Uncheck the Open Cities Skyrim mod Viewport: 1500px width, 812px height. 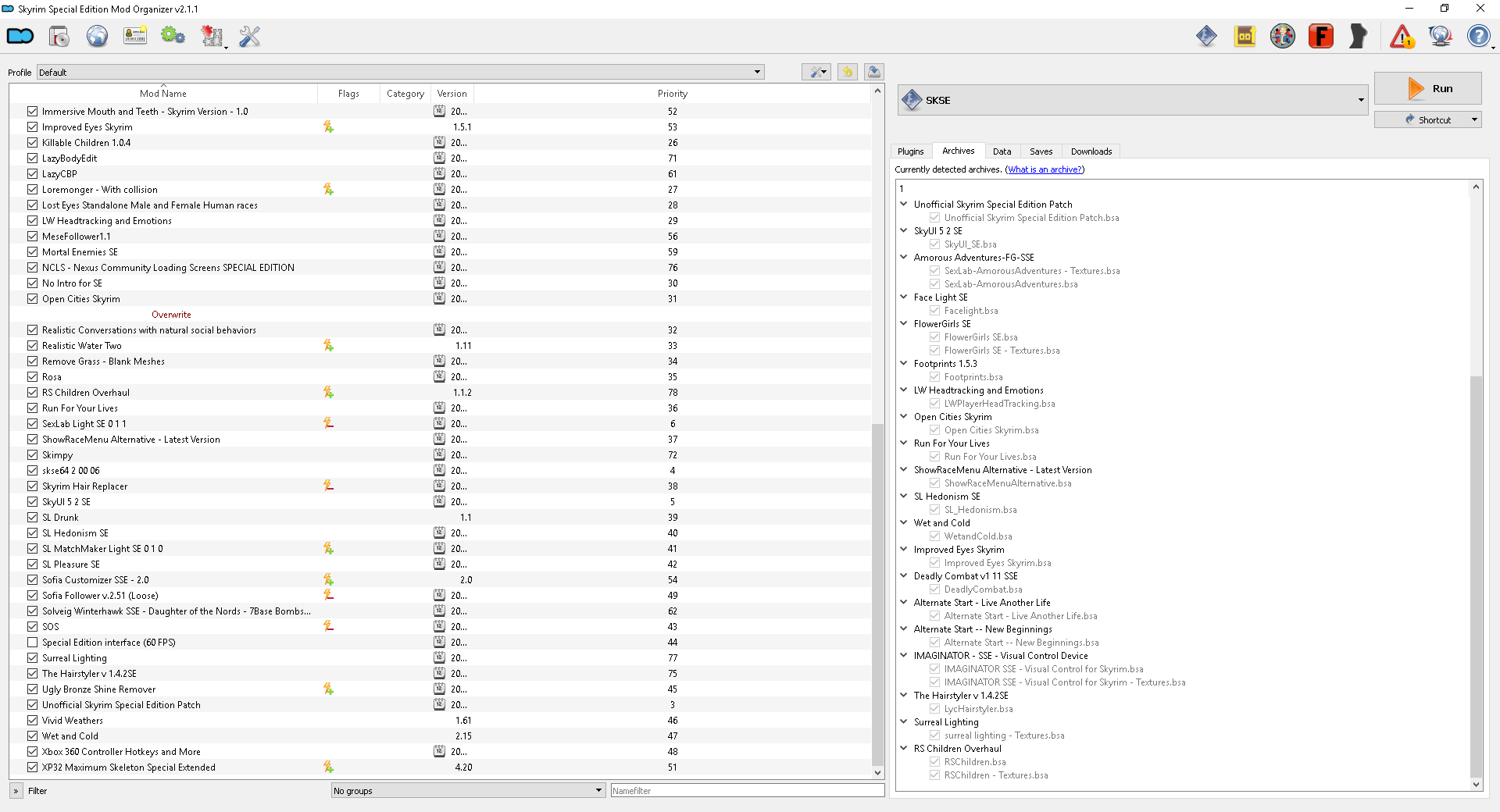pyautogui.click(x=32, y=298)
